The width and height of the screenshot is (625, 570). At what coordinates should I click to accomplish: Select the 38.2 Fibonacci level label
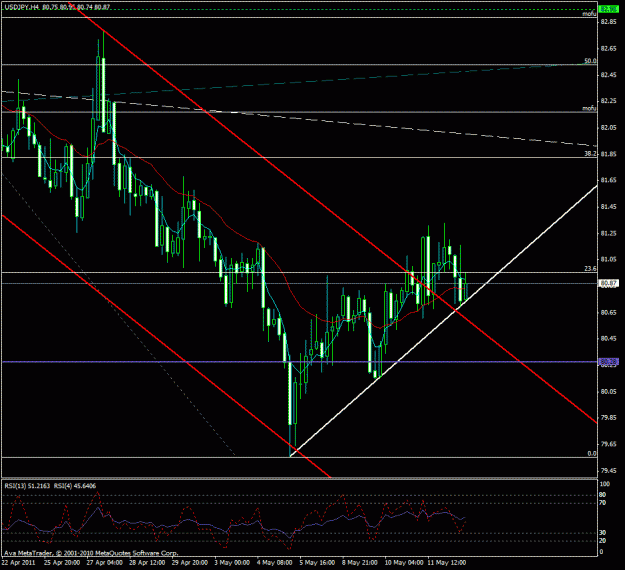click(x=590, y=153)
